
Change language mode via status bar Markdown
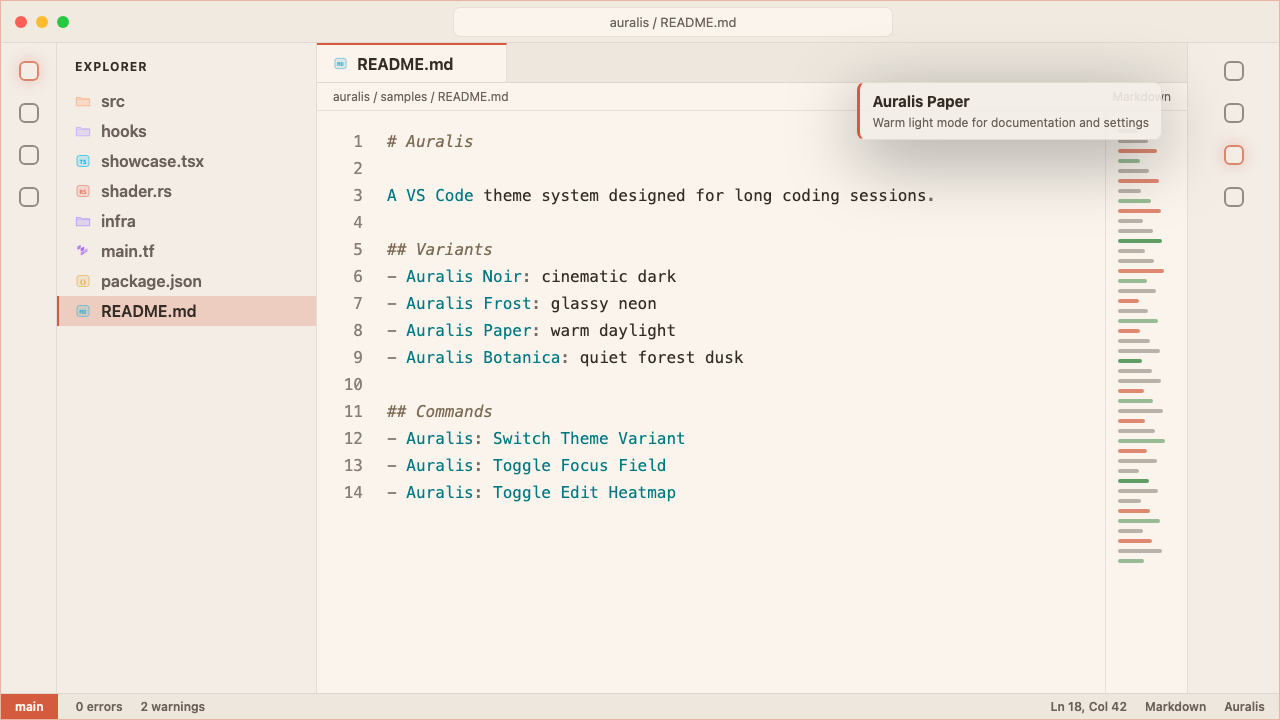1175,707
